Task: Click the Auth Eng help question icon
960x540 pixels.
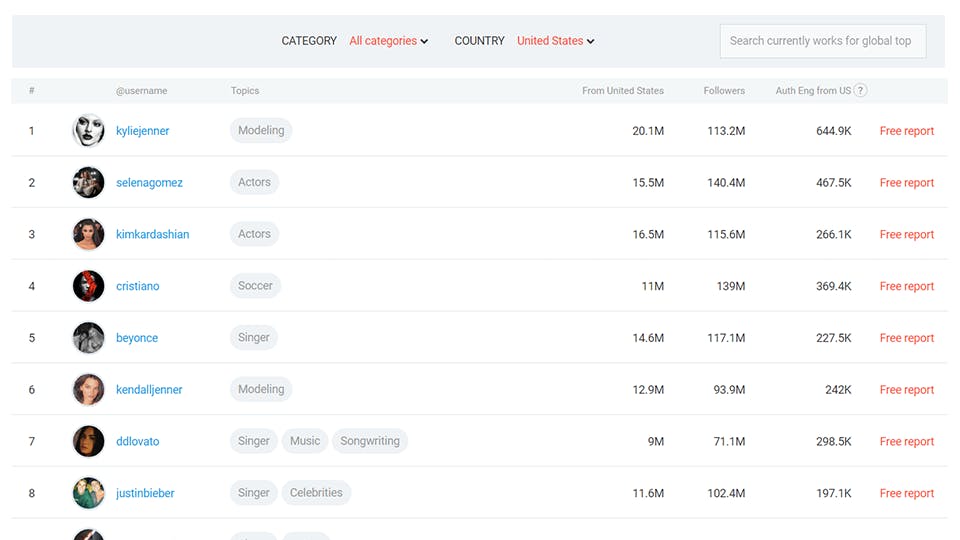Action: pos(860,91)
